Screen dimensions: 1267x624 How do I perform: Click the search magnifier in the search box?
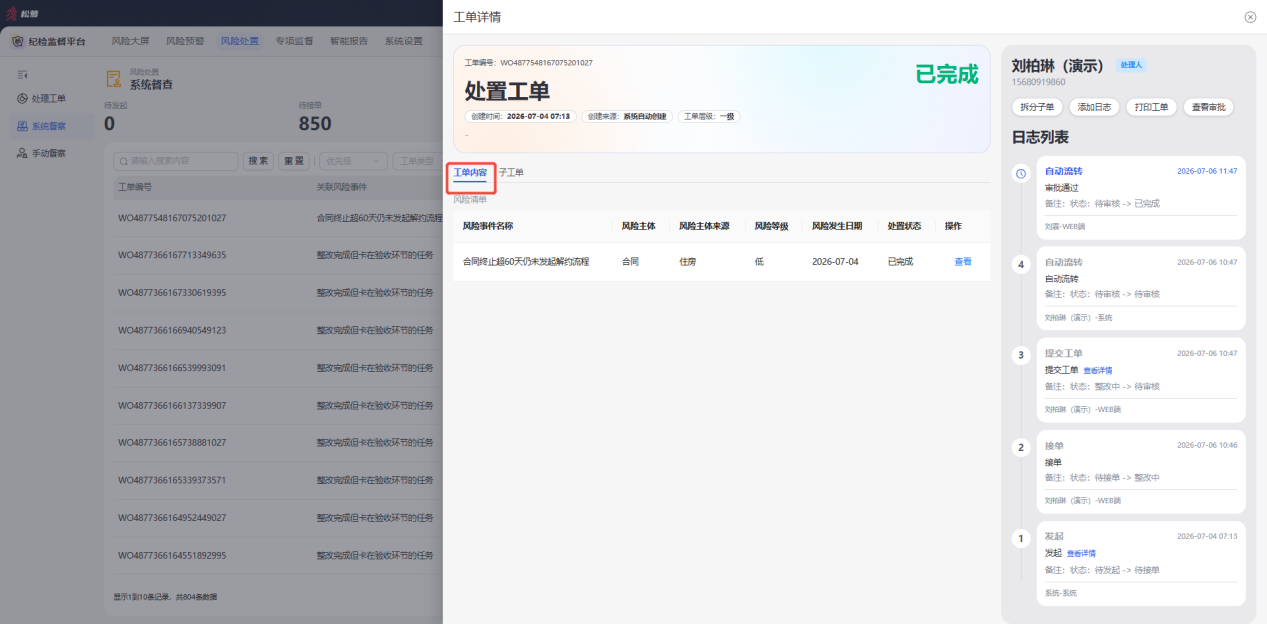[x=123, y=161]
